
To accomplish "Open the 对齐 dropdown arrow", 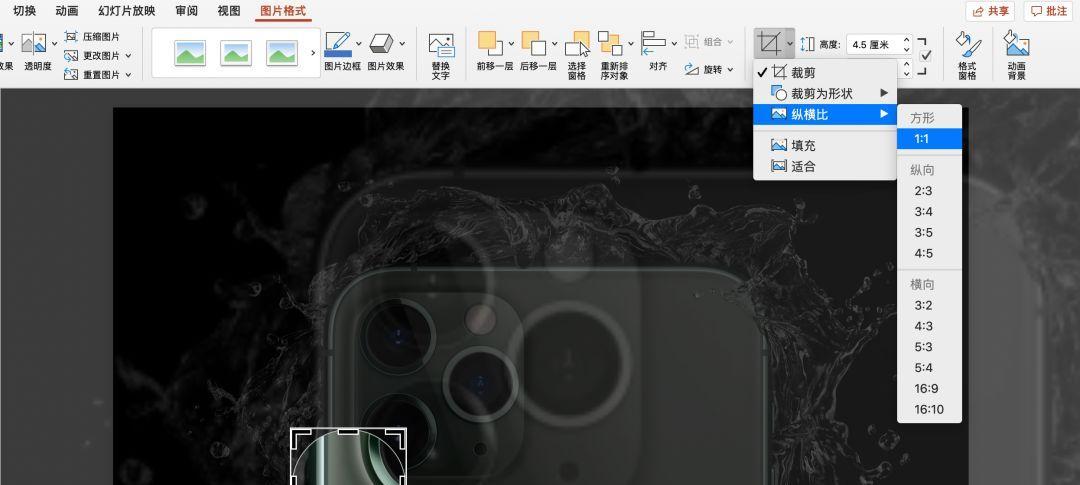I will (674, 44).
